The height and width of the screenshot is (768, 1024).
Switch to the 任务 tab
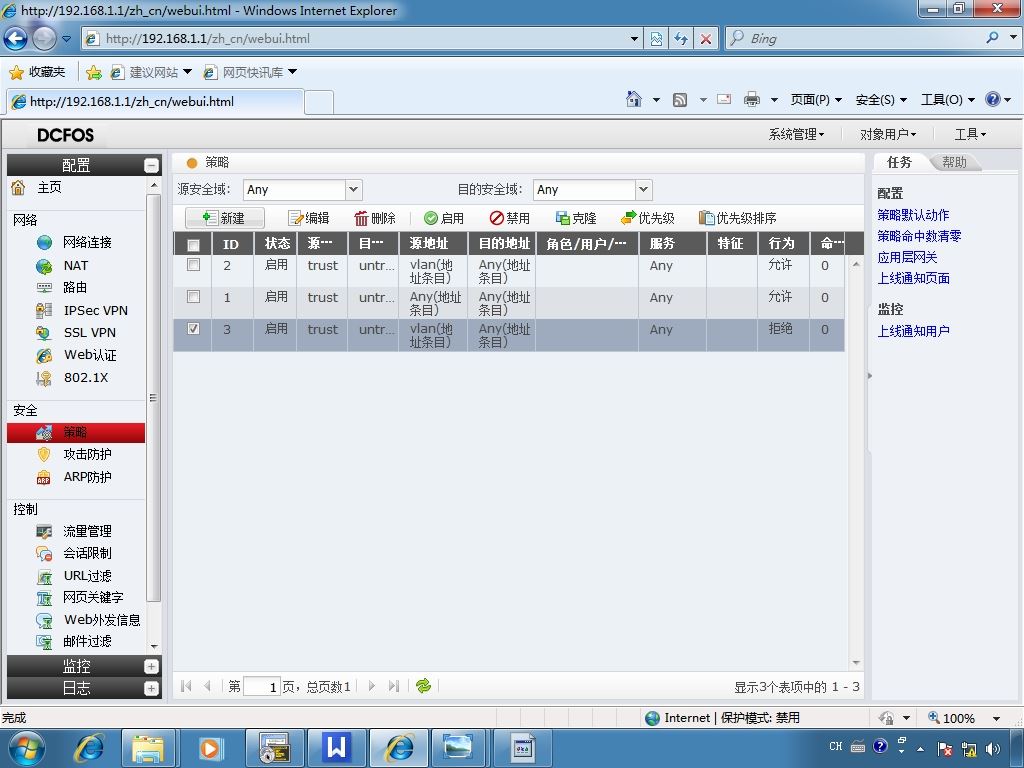click(x=899, y=163)
